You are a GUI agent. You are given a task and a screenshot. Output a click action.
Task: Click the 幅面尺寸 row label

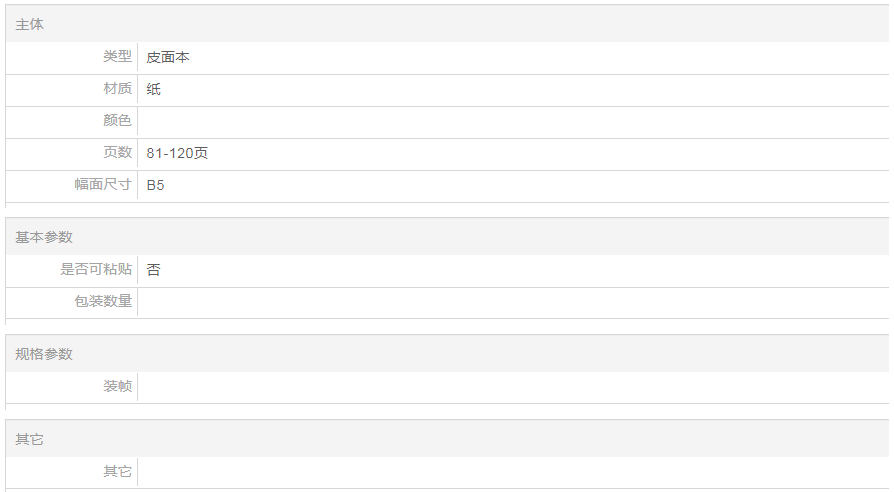pos(103,185)
